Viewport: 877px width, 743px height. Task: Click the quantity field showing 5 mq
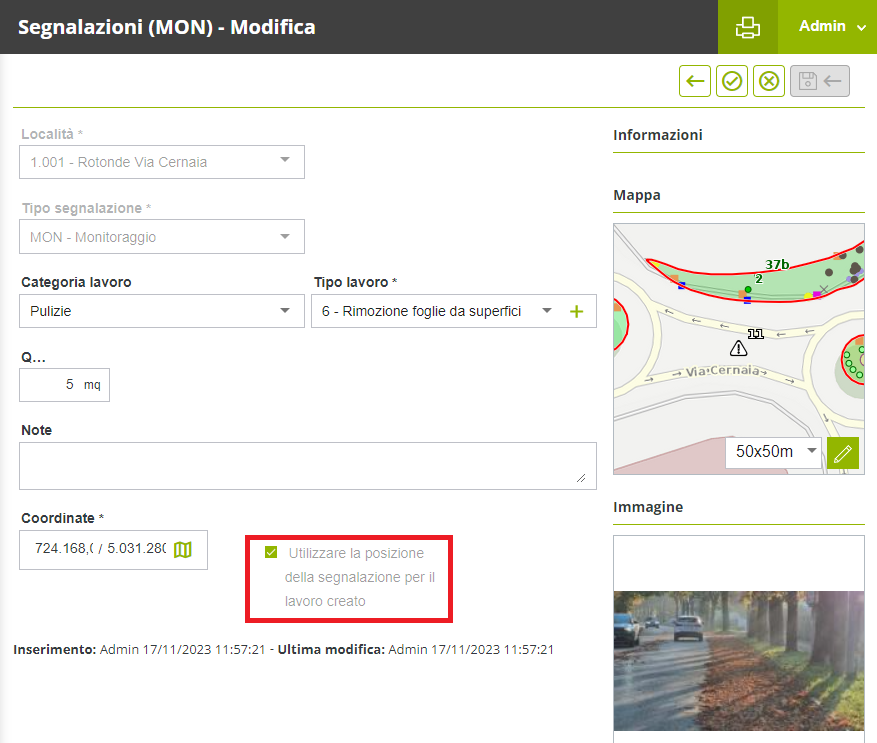[64, 384]
